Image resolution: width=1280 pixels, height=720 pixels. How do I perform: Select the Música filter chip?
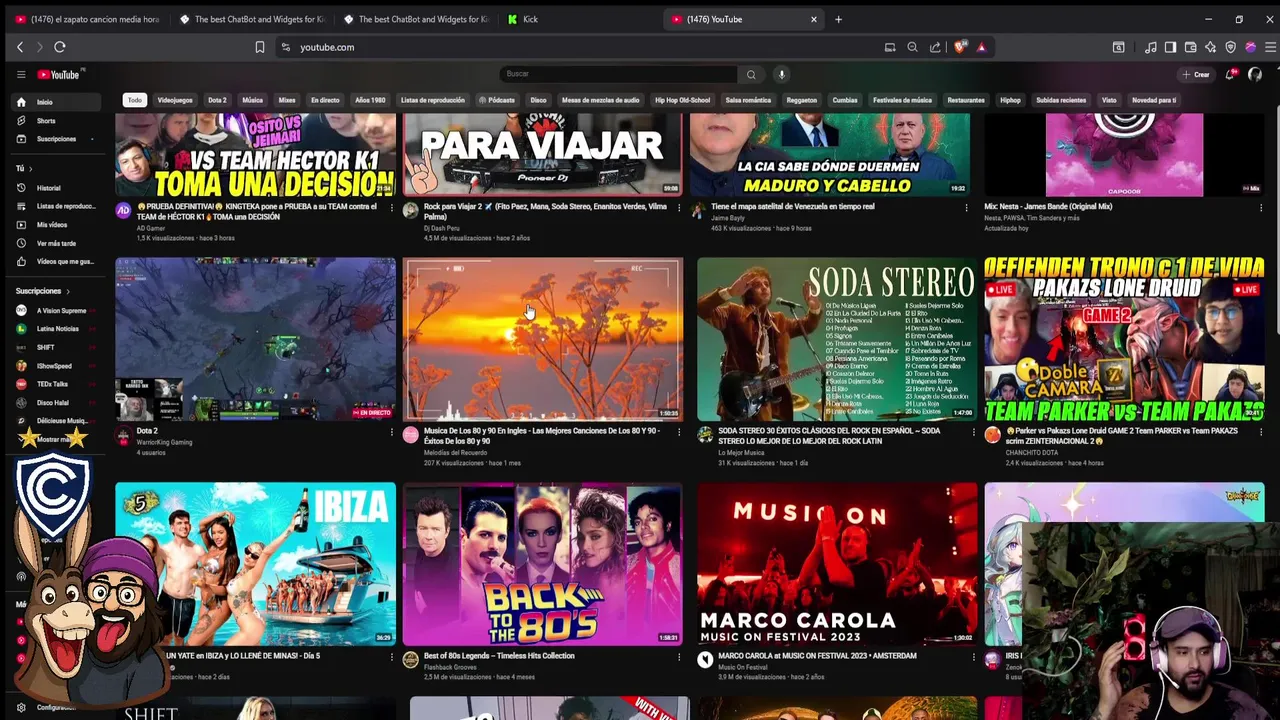[x=253, y=100]
